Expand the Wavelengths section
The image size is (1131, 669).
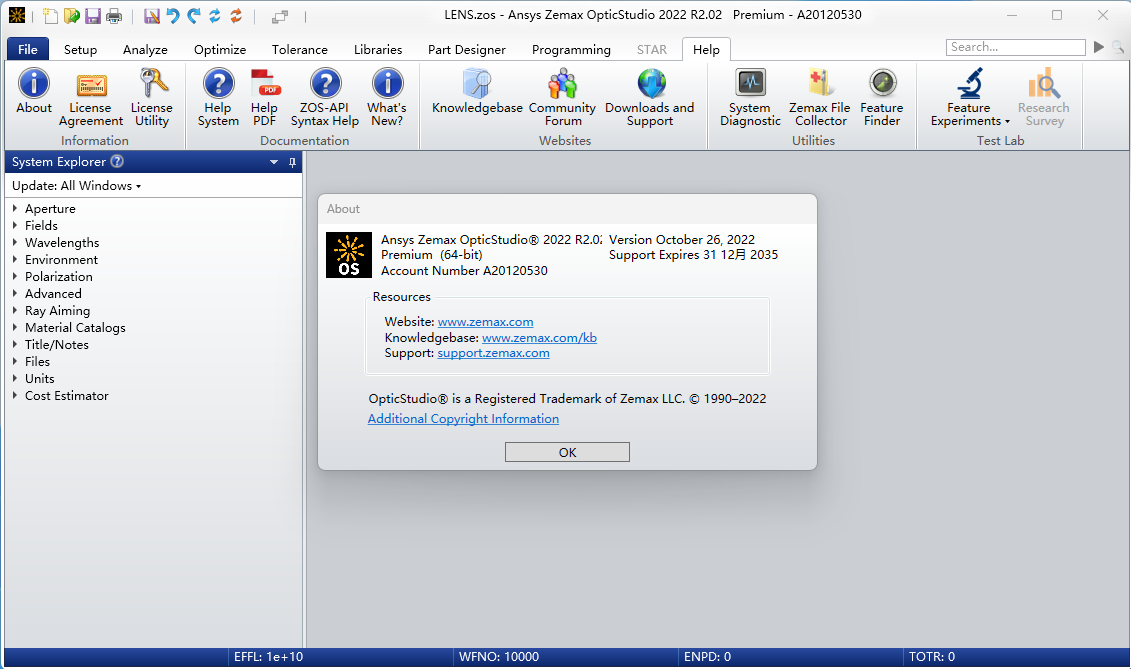coord(14,242)
